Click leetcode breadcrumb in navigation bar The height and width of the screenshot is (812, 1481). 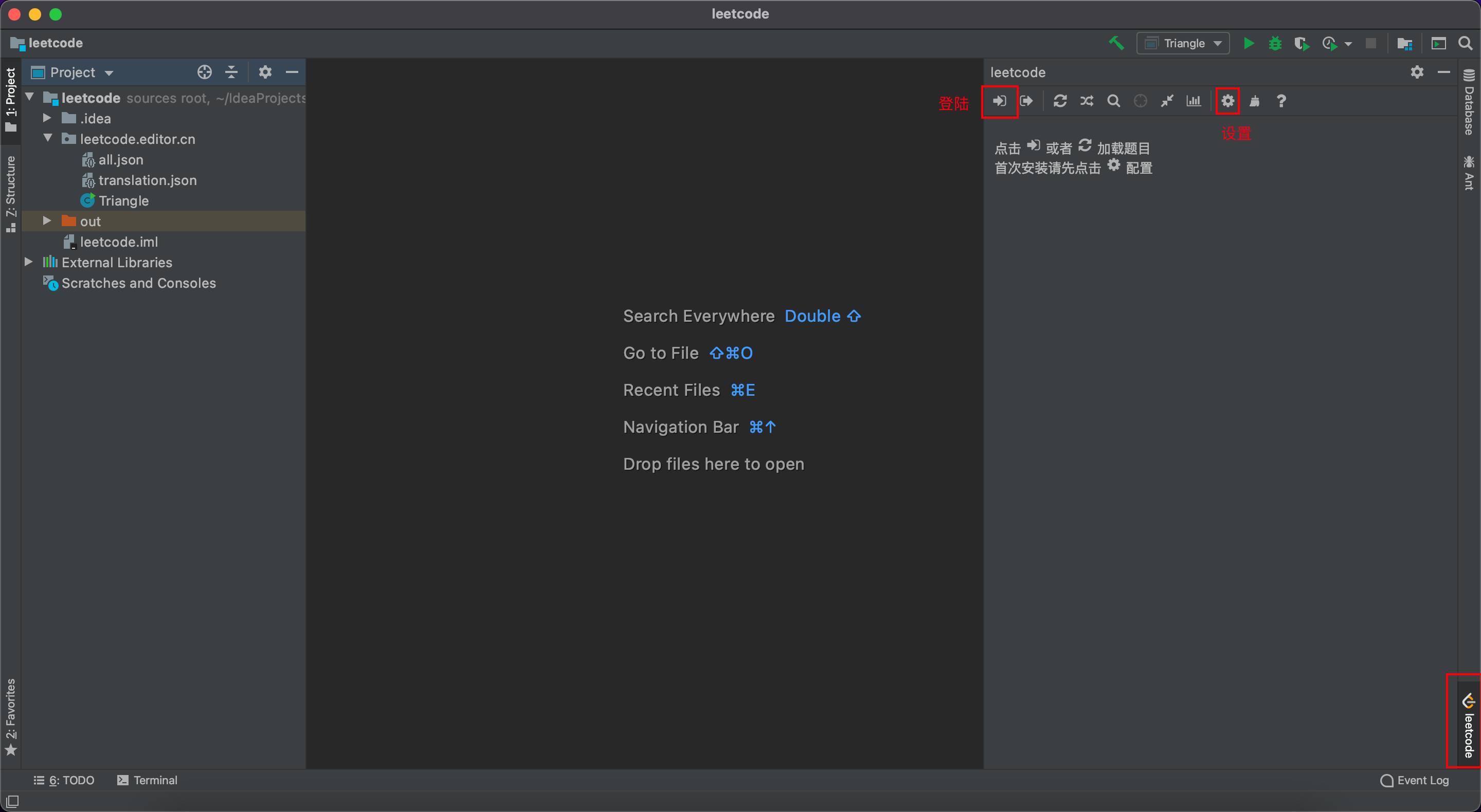click(47, 43)
